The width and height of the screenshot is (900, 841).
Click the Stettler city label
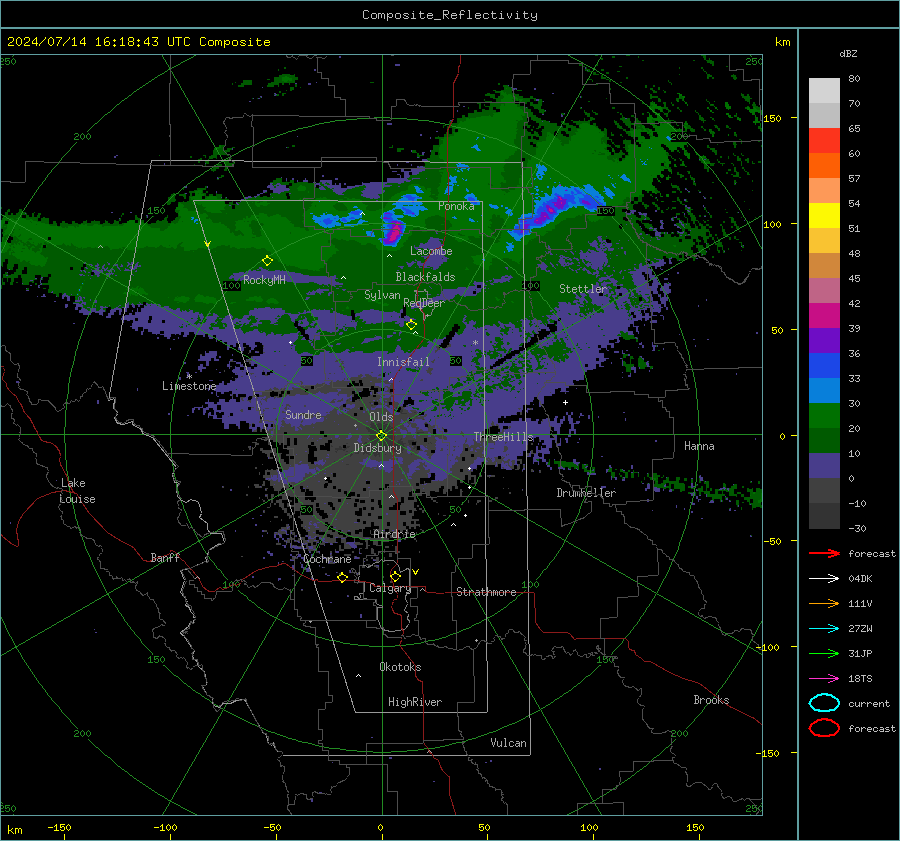(x=583, y=289)
